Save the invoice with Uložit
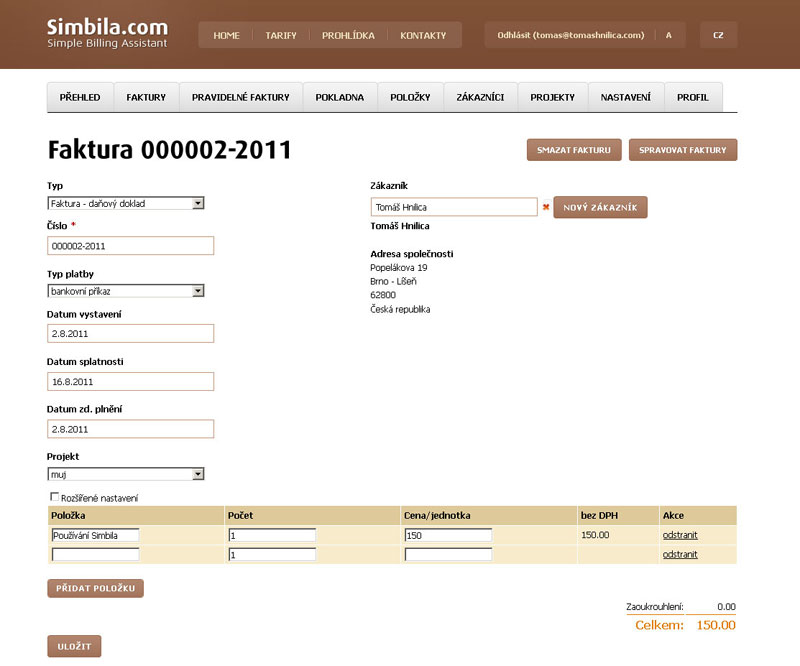 click(74, 646)
